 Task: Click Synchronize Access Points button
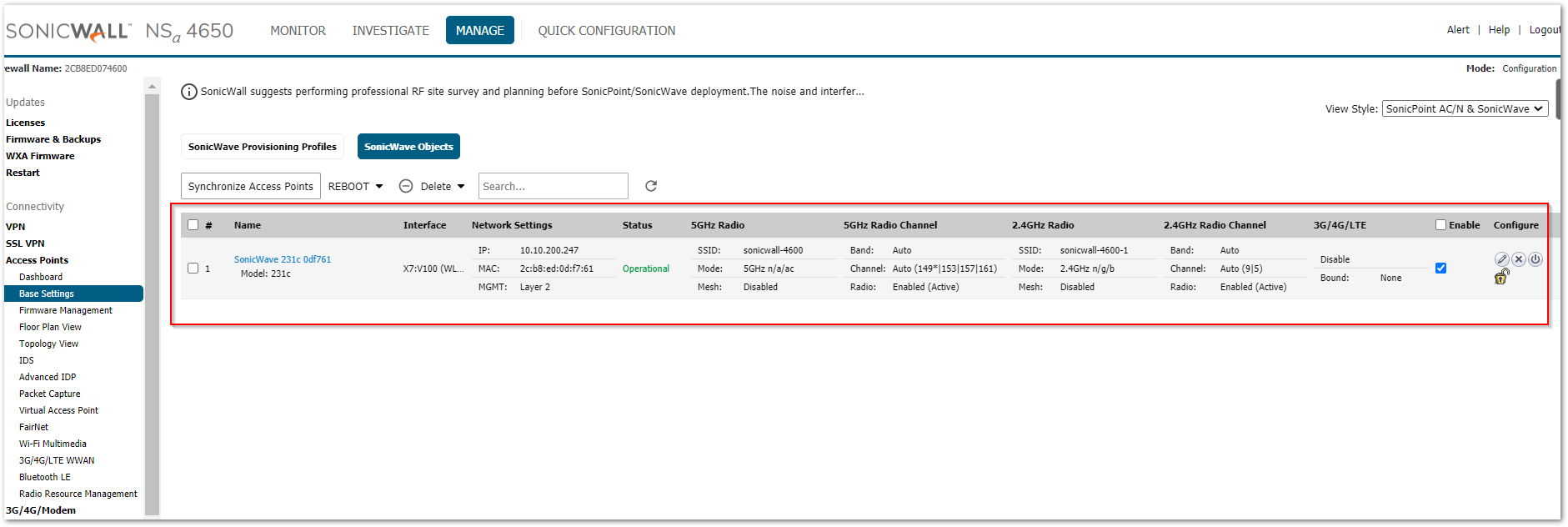251,187
